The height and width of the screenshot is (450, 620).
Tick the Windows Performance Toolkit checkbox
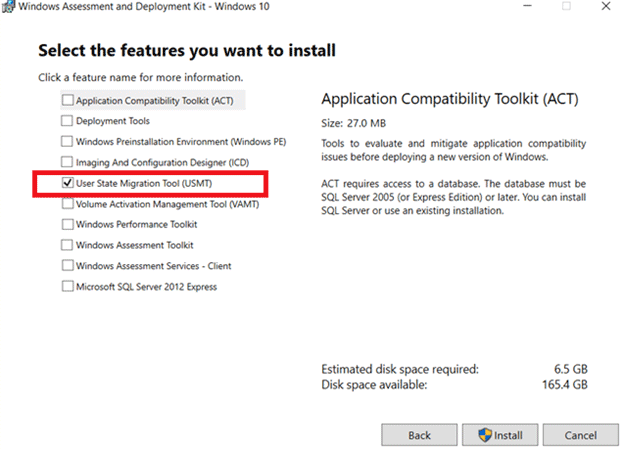click(68, 224)
